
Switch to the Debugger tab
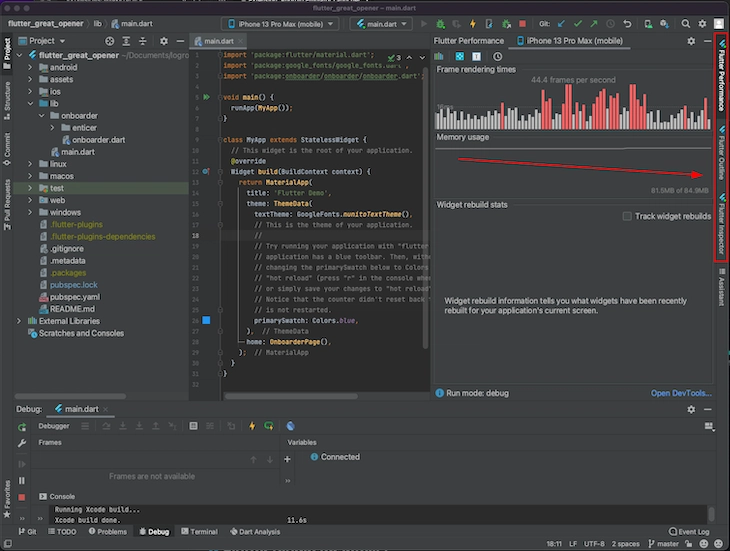tap(54, 426)
